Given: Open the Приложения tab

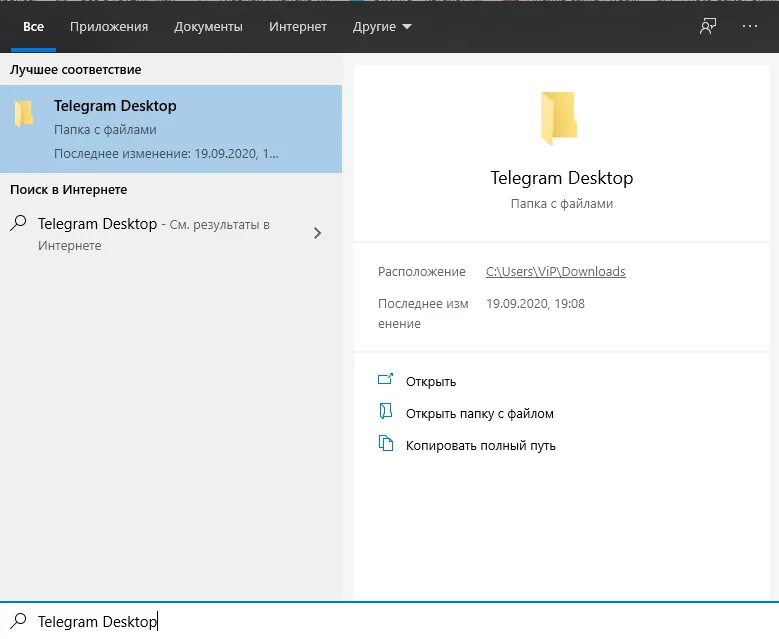Looking at the screenshot, I should 109,26.
